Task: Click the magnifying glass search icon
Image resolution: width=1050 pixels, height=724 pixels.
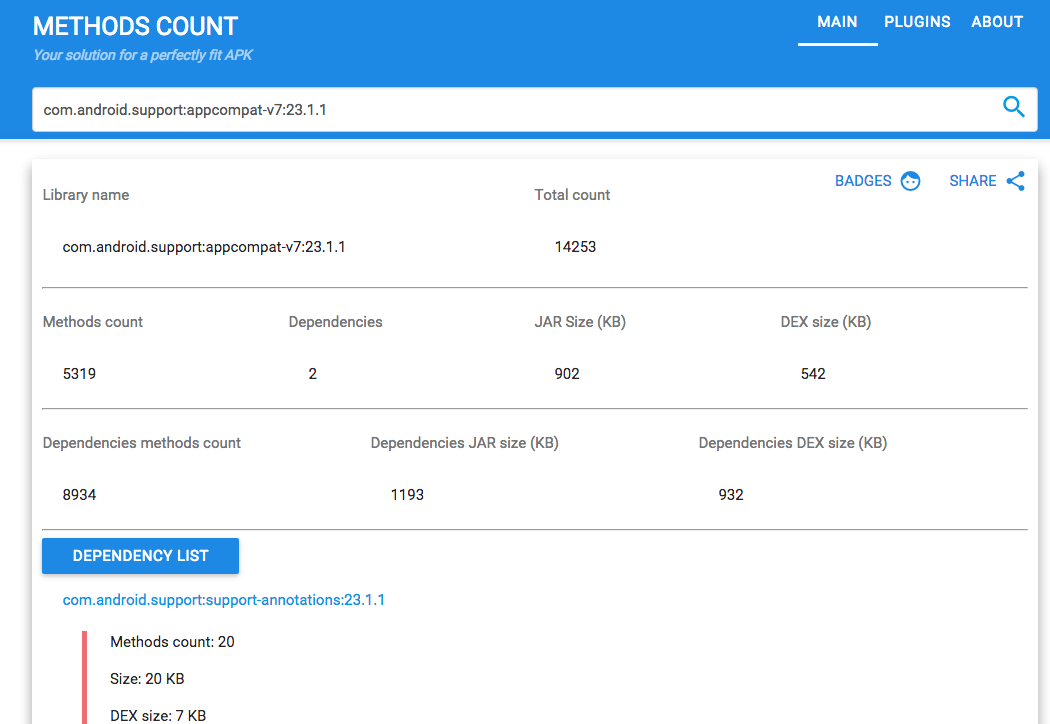Action: [1013, 108]
